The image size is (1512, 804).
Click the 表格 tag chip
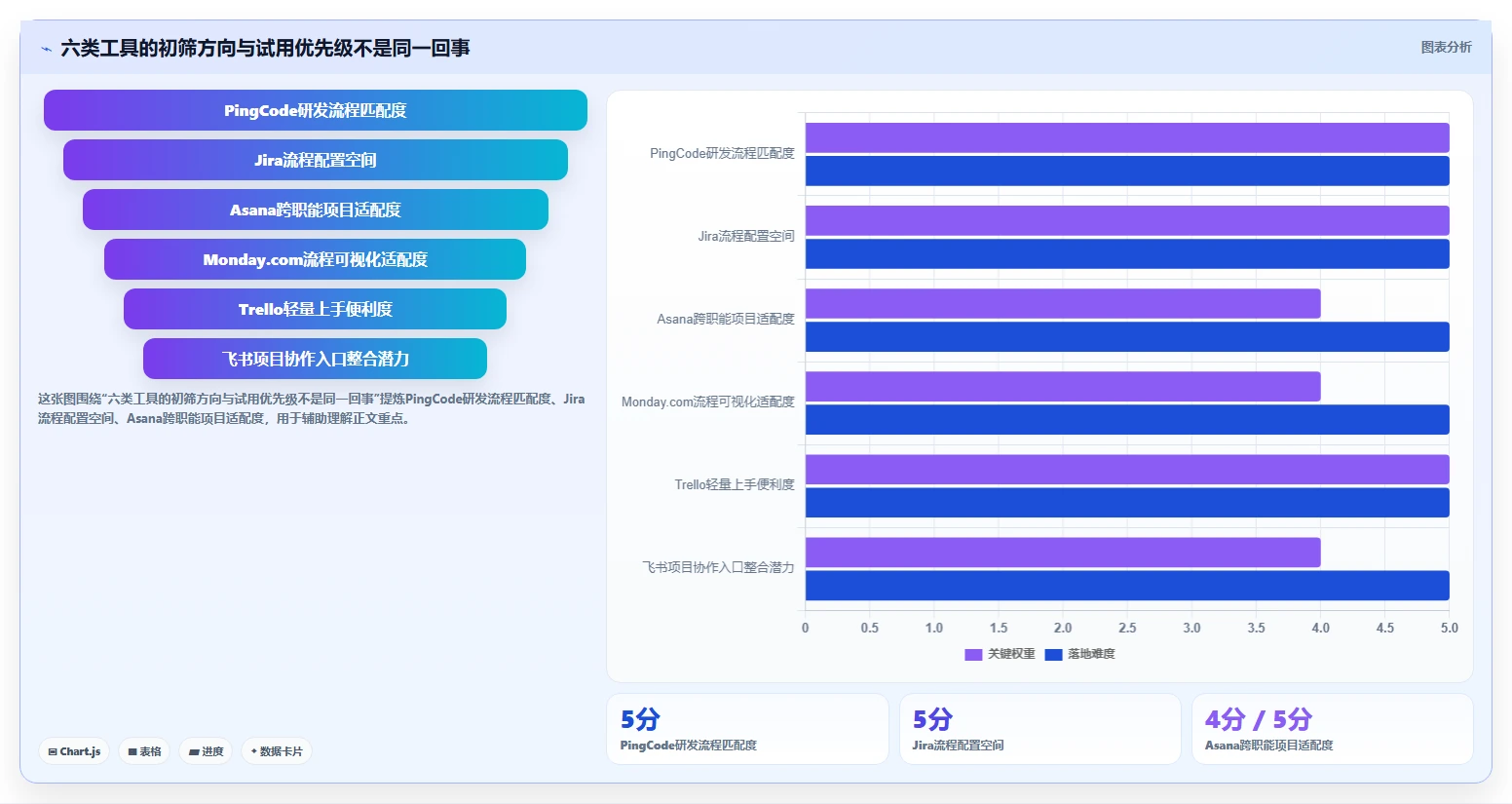point(144,751)
